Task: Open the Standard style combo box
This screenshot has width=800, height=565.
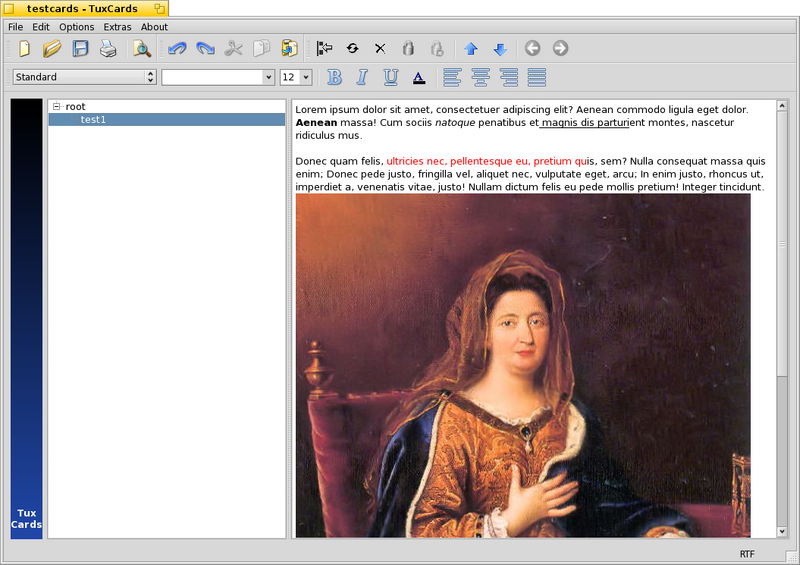Action: tap(84, 77)
